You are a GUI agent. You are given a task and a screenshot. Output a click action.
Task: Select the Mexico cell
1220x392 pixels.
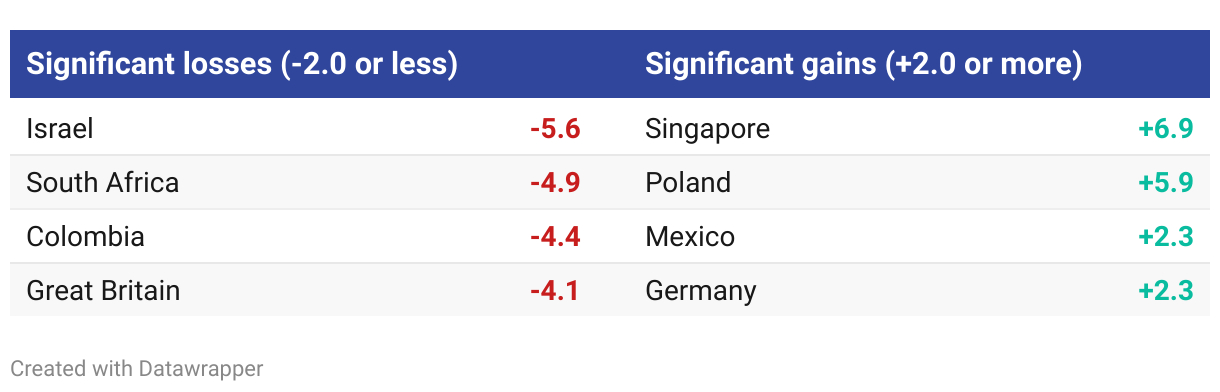pos(690,237)
